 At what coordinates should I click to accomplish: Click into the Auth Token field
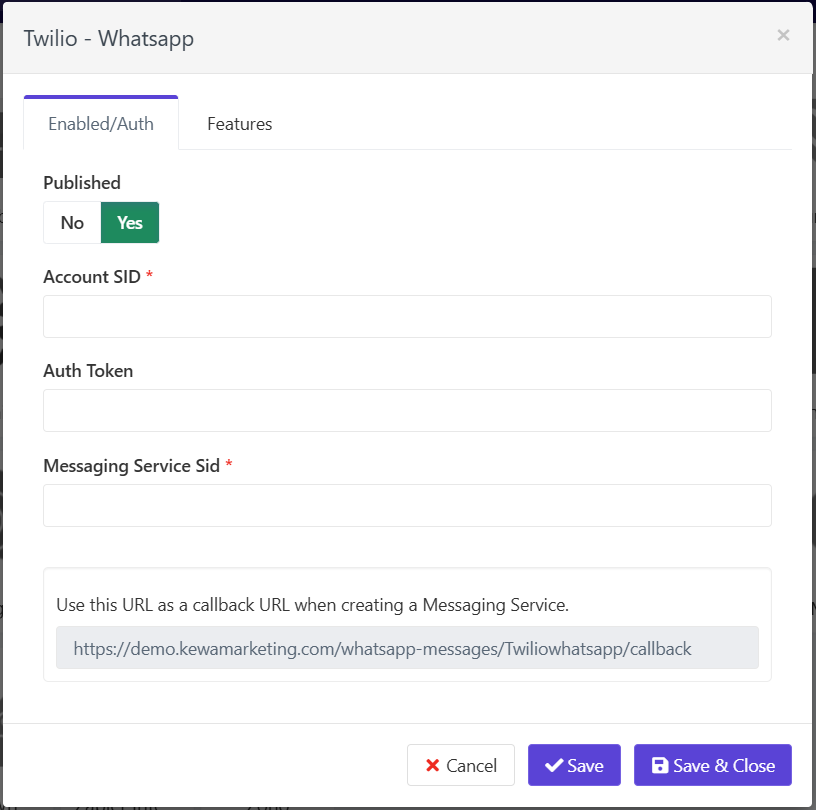click(x=407, y=410)
